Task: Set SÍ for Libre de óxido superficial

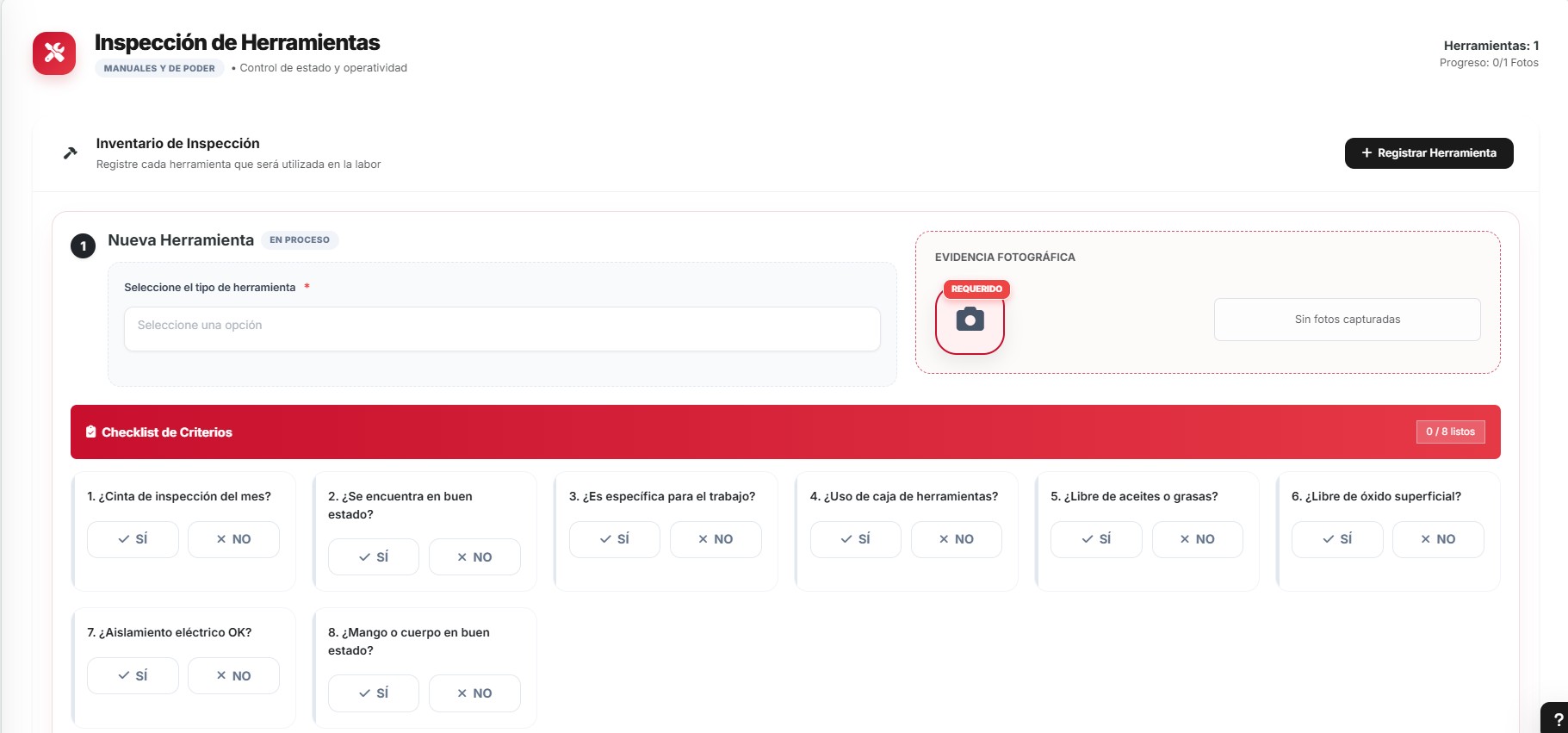Action: 1337,539
